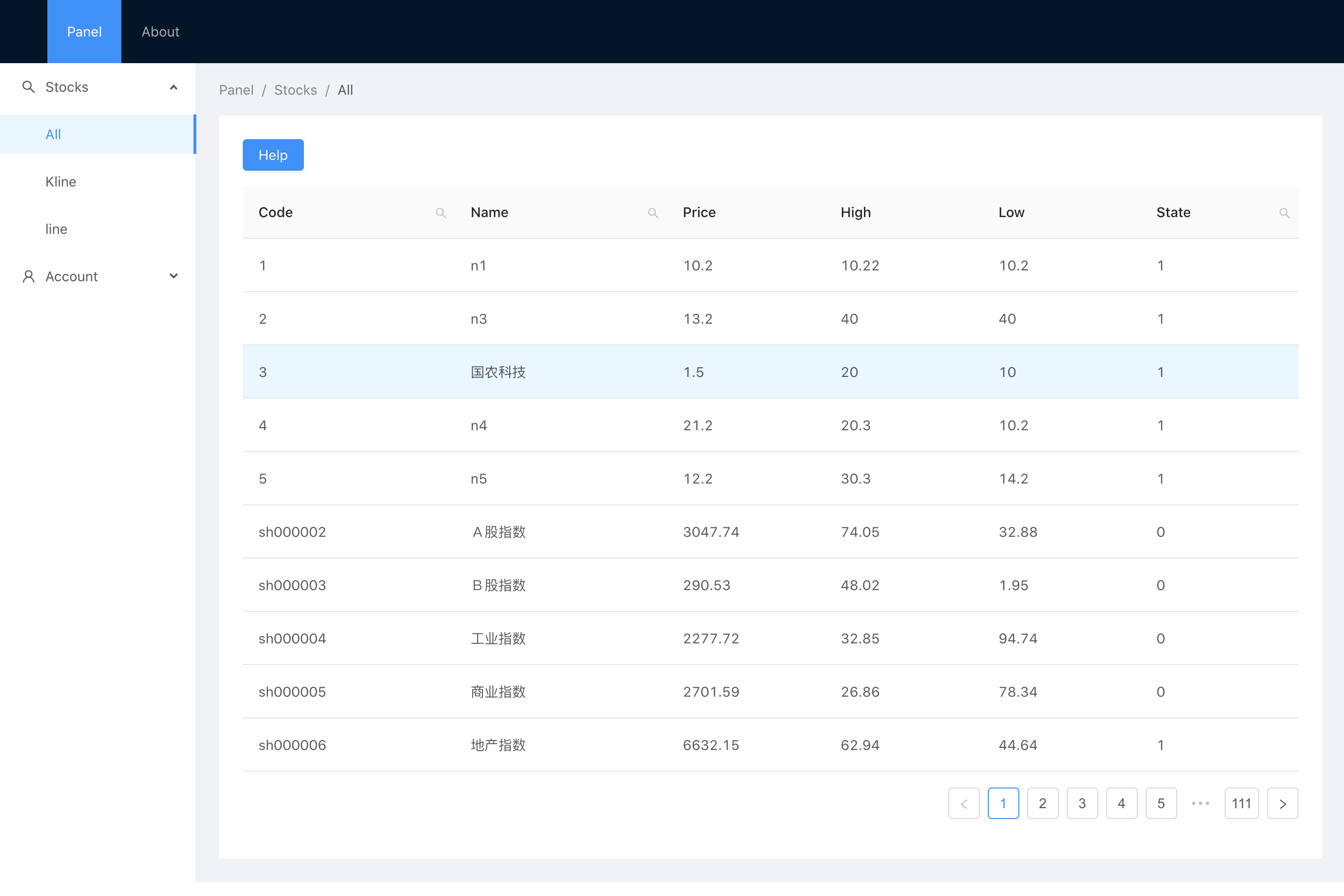Open the Kline menu item

tap(61, 182)
